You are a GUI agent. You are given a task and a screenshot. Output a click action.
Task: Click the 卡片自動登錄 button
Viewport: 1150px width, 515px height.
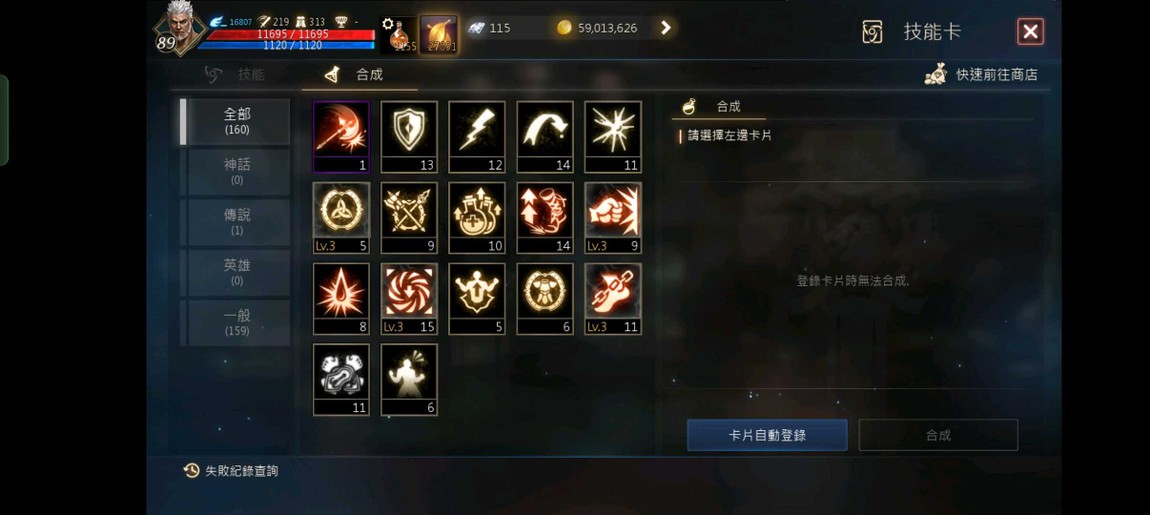(767, 435)
